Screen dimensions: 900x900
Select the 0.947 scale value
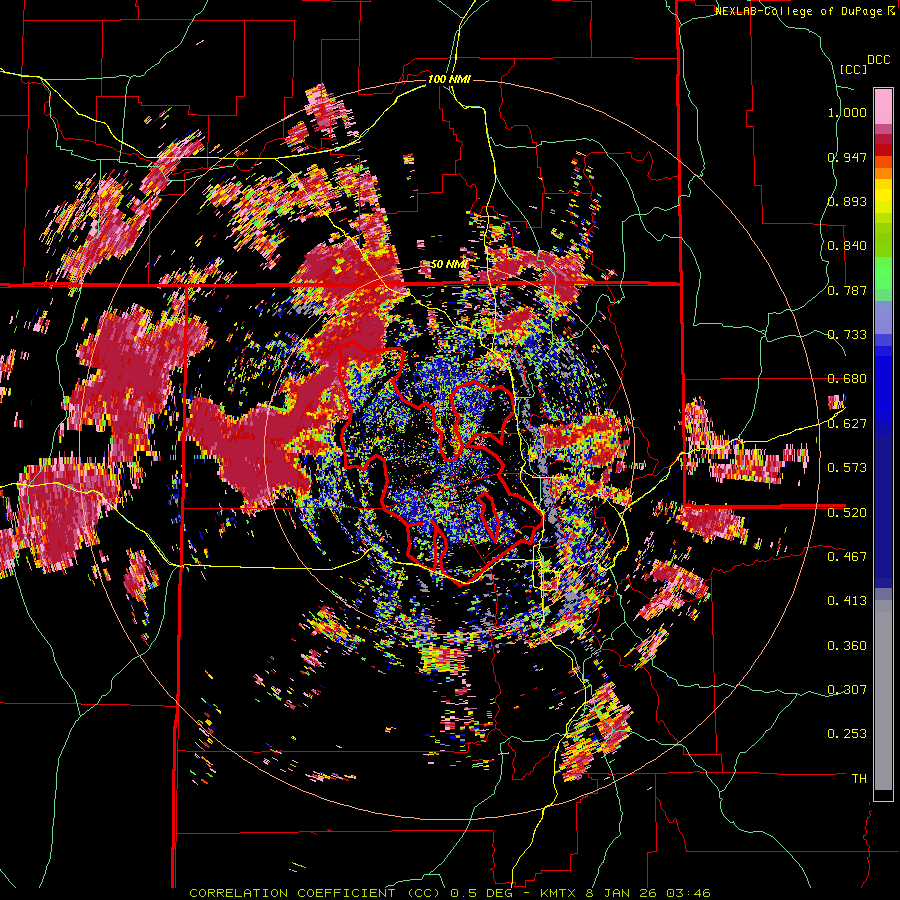[847, 157]
